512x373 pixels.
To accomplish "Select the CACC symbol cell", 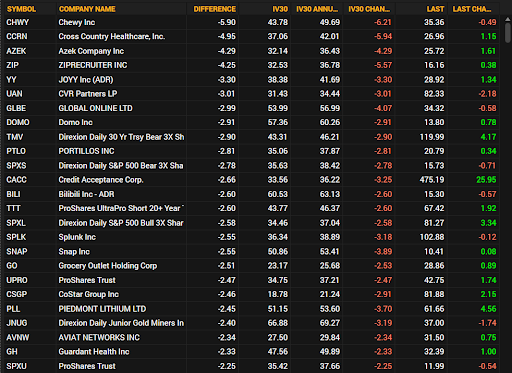I will [16, 180].
